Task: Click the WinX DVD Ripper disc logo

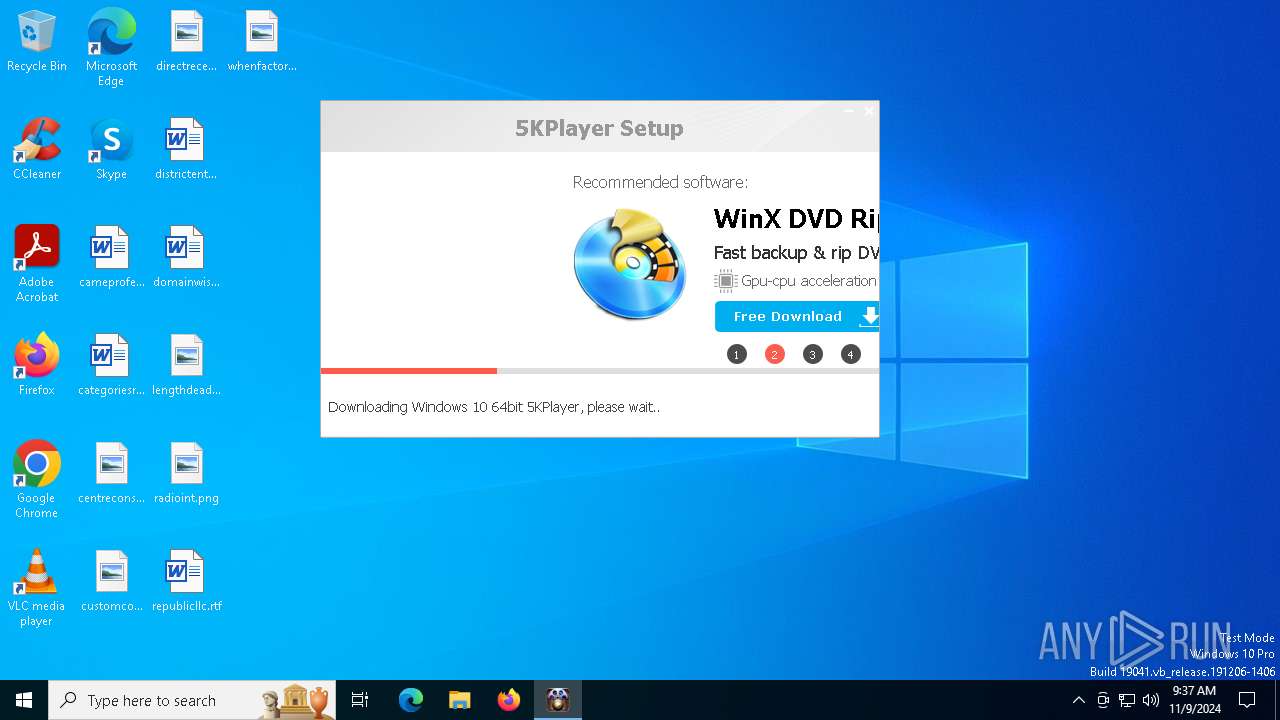Action: coord(630,264)
